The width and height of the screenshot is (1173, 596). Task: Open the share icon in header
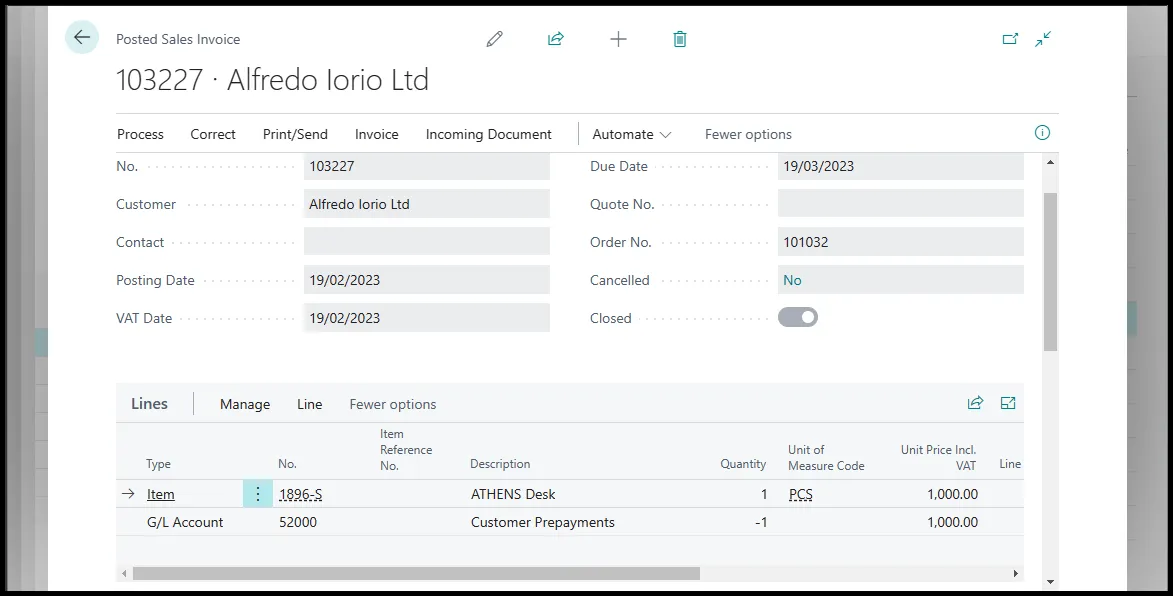556,39
